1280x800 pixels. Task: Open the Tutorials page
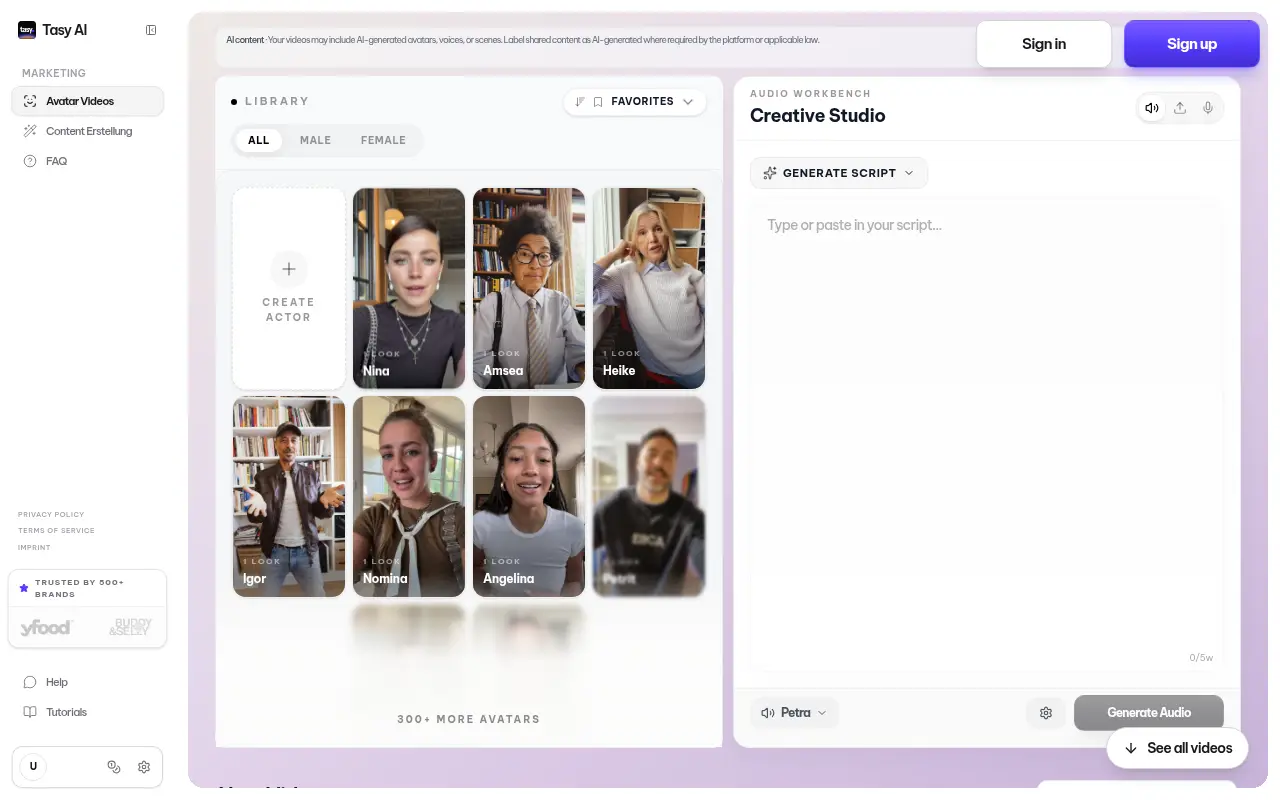click(x=88, y=712)
